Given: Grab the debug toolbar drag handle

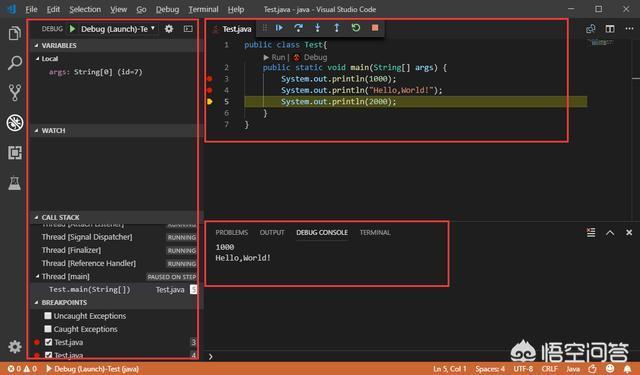Looking at the screenshot, I should [264, 28].
